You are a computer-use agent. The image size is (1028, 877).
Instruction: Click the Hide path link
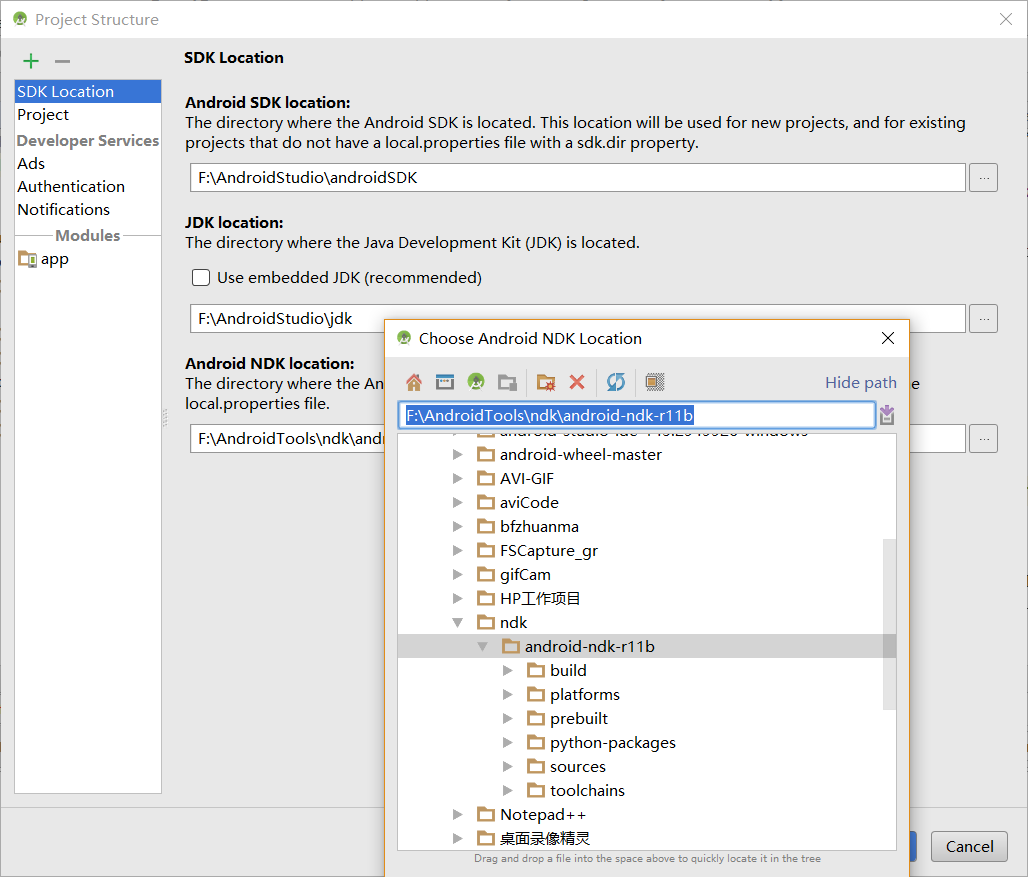[x=860, y=382]
